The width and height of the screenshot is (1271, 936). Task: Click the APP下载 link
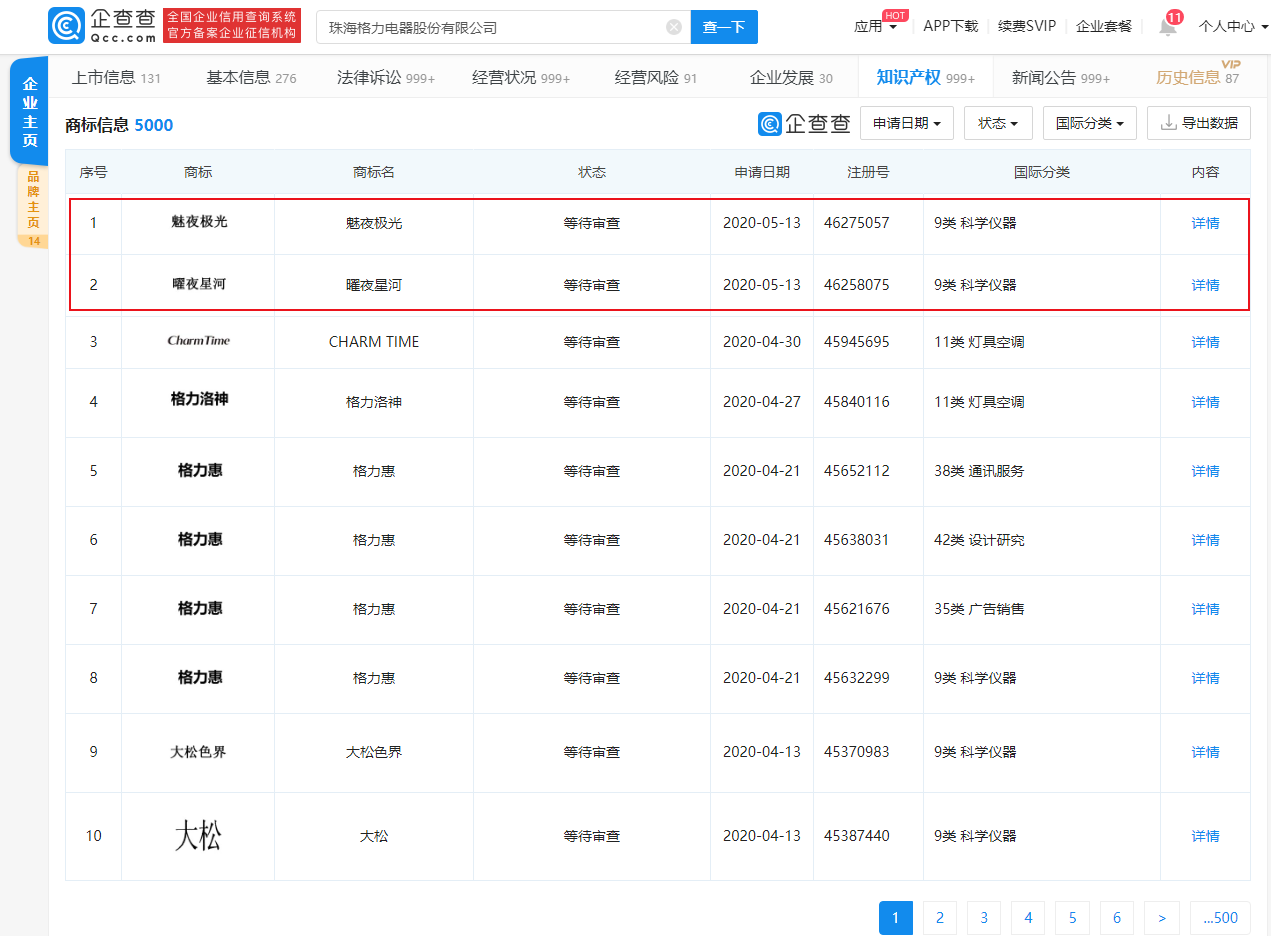[x=950, y=26]
